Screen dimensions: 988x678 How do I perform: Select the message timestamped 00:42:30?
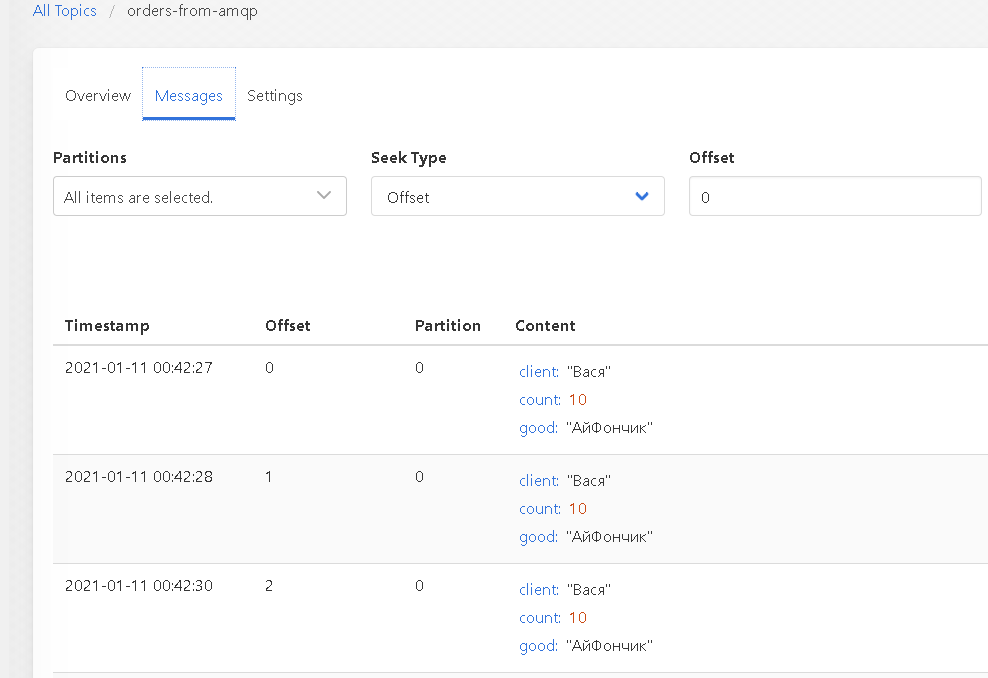coord(139,586)
